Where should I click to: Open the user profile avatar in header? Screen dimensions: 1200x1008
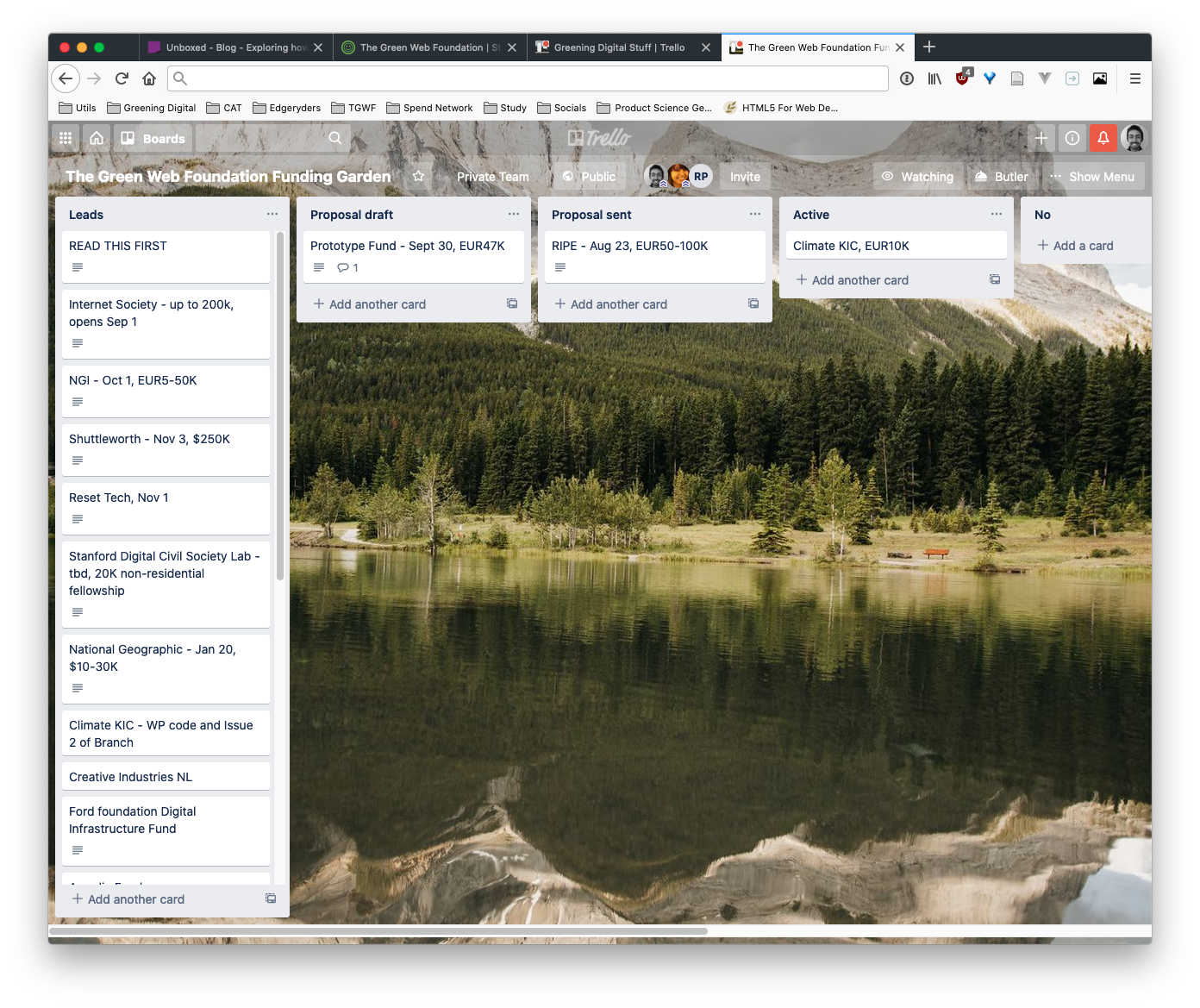[x=1134, y=138]
